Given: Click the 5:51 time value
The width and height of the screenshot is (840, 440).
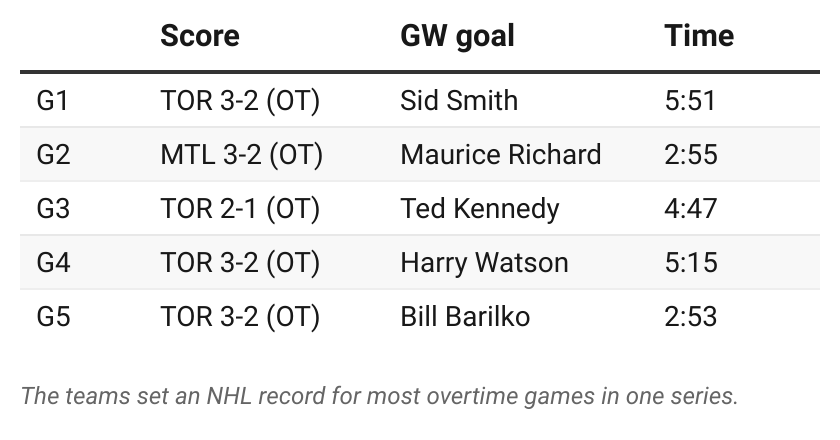Looking at the screenshot, I should pyautogui.click(x=690, y=101).
